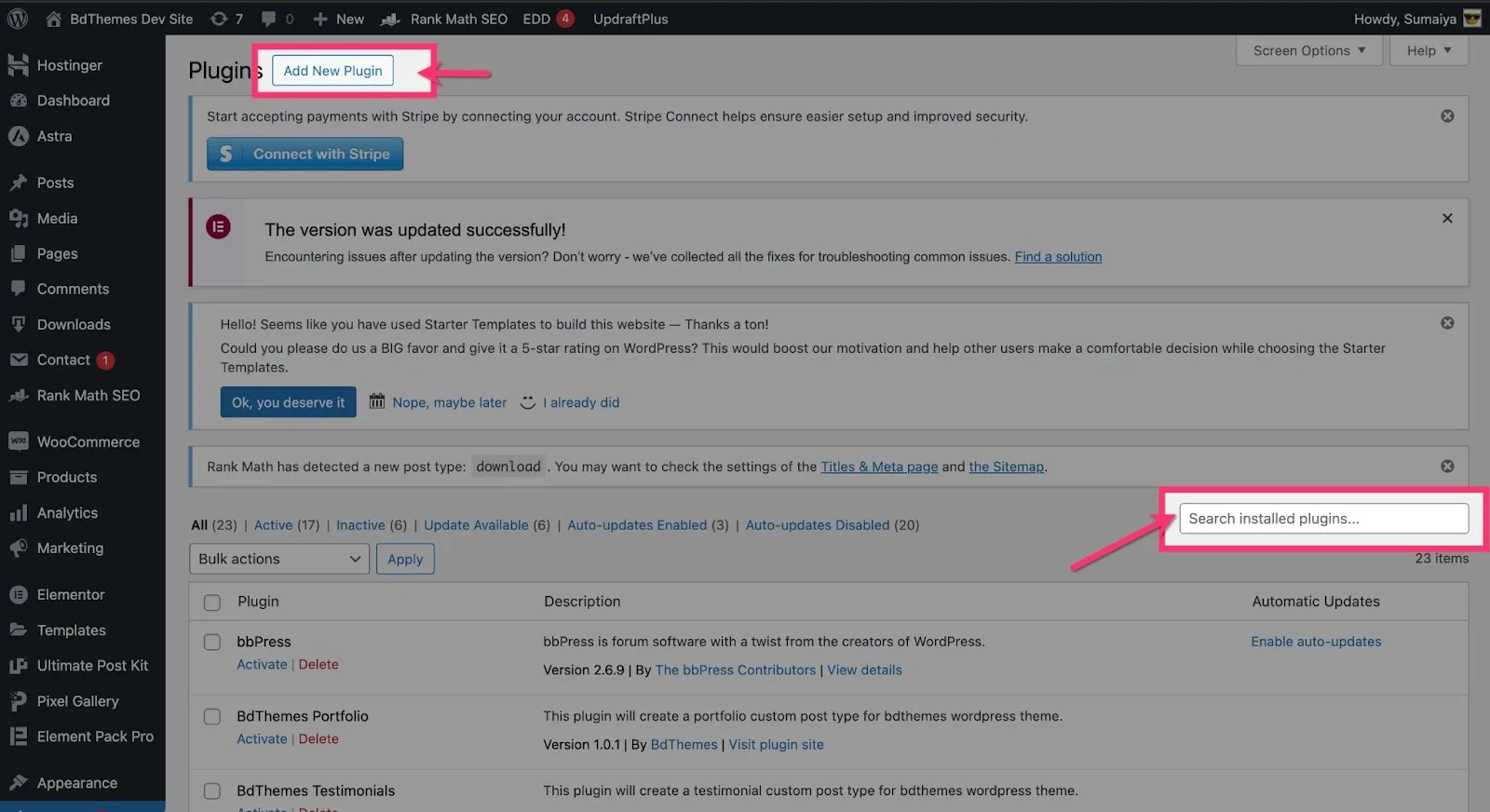The height and width of the screenshot is (812, 1490).
Task: Open Elementor from the sidebar icon
Action: 18,594
